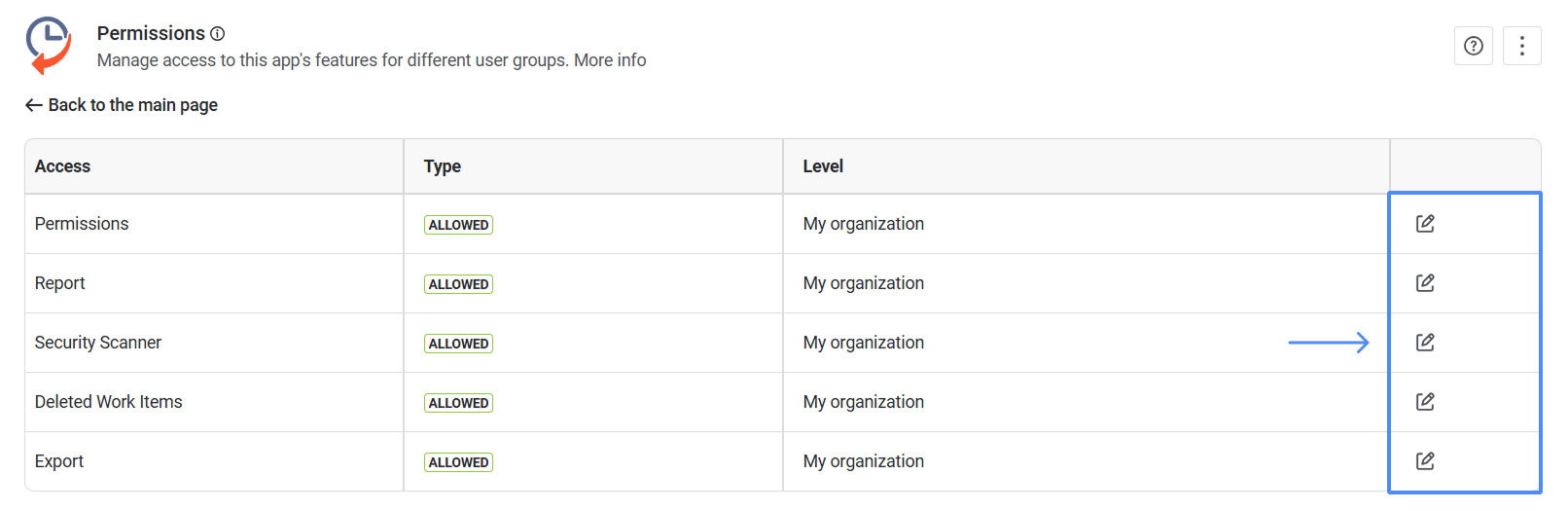Select the Export access name
Screen dimensions: 1568x511
[59, 461]
